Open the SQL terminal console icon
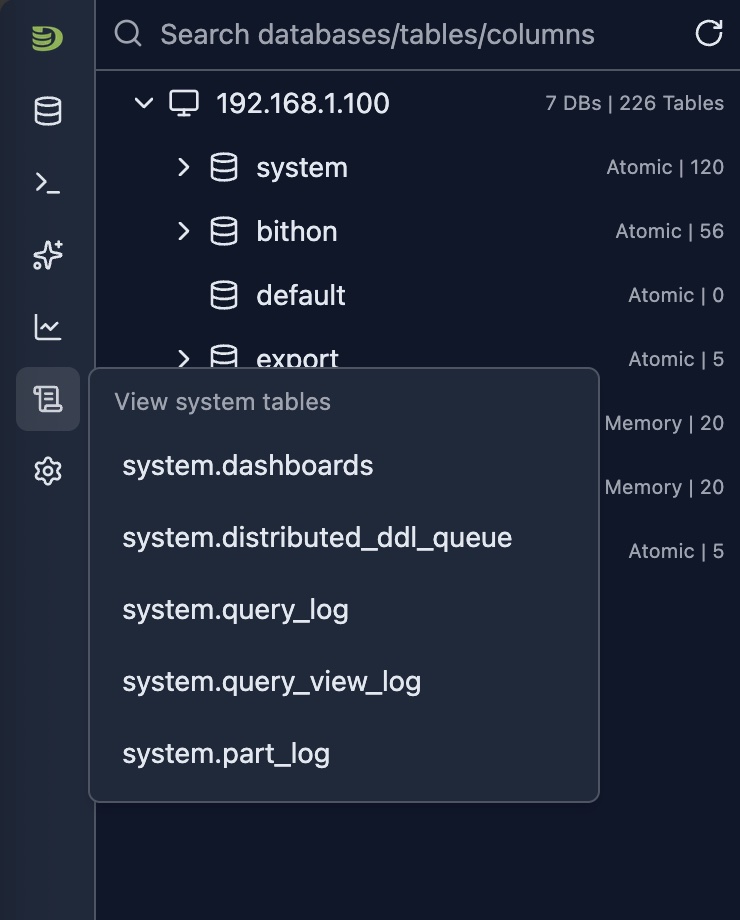 point(47,183)
